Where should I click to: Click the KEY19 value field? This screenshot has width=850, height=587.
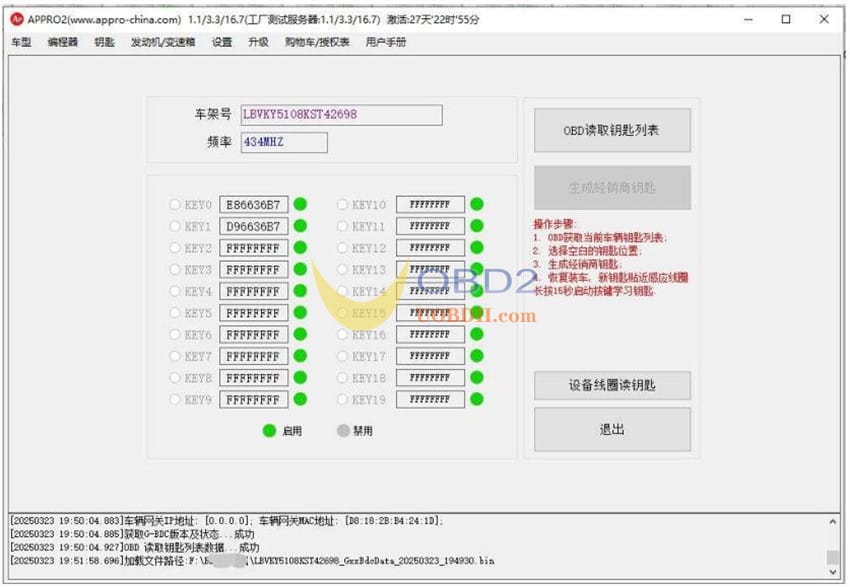(x=430, y=399)
